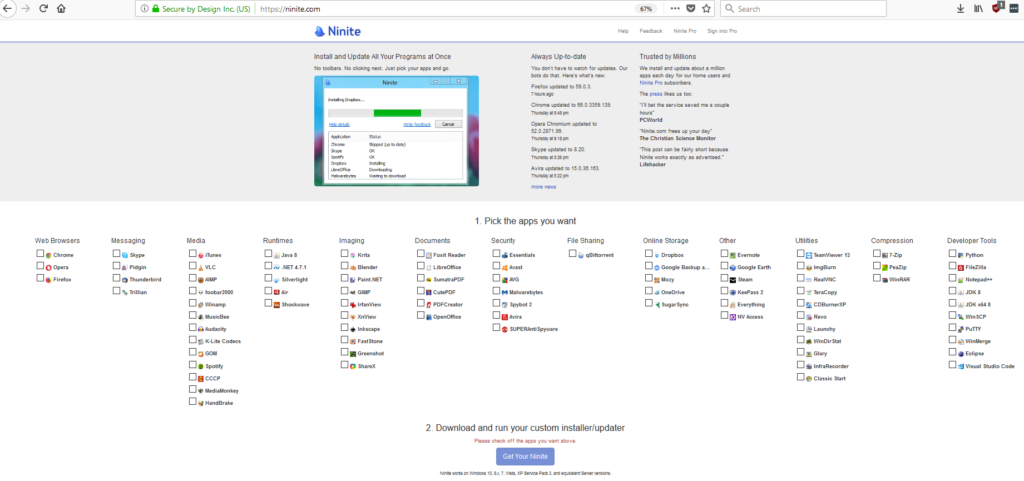This screenshot has width=1024, height=481.
Task: Open the Help page link
Action: point(623,31)
